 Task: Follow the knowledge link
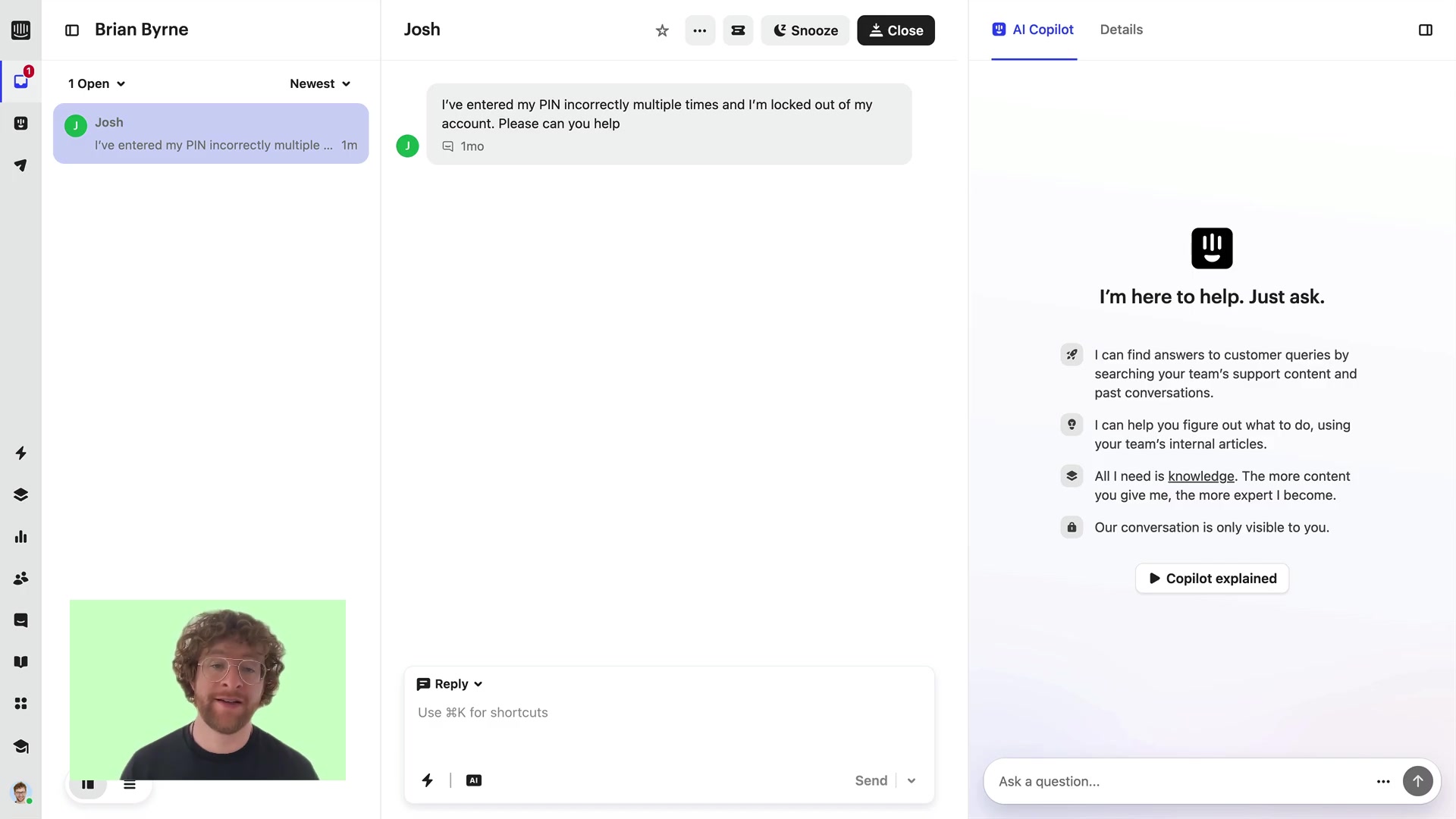point(1200,476)
